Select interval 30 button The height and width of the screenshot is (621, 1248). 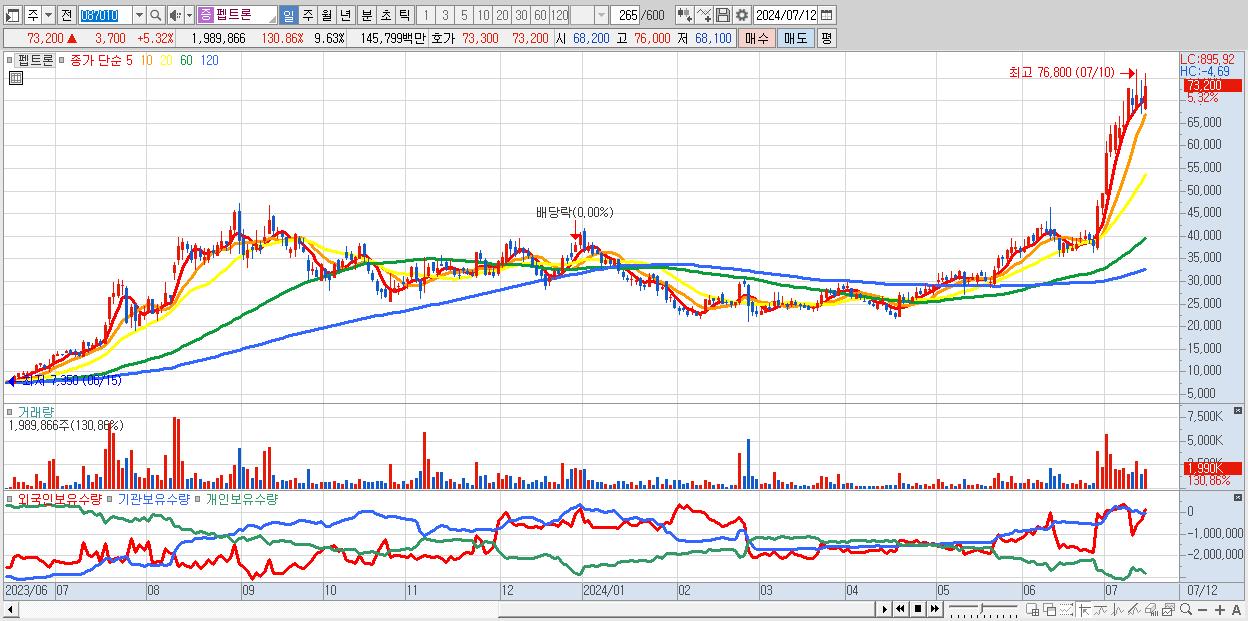click(521, 16)
